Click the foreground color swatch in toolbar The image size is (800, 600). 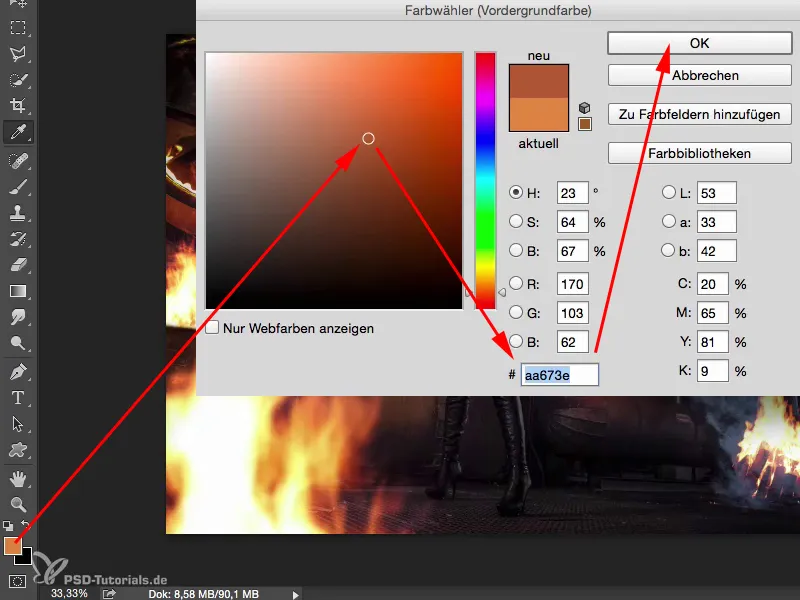point(12,545)
